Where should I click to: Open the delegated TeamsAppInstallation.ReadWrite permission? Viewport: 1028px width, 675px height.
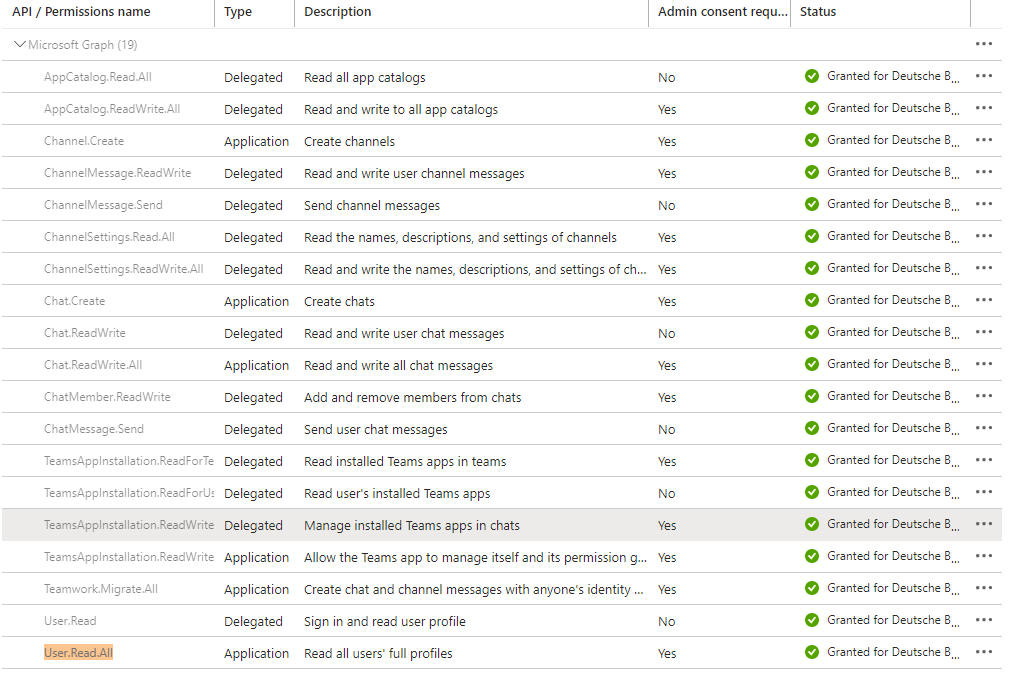(129, 525)
